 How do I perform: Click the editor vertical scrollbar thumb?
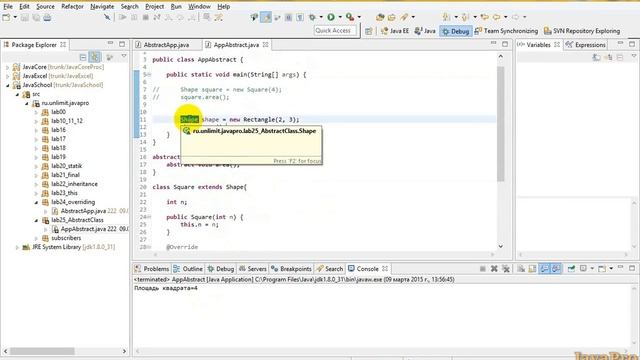click(x=501, y=124)
